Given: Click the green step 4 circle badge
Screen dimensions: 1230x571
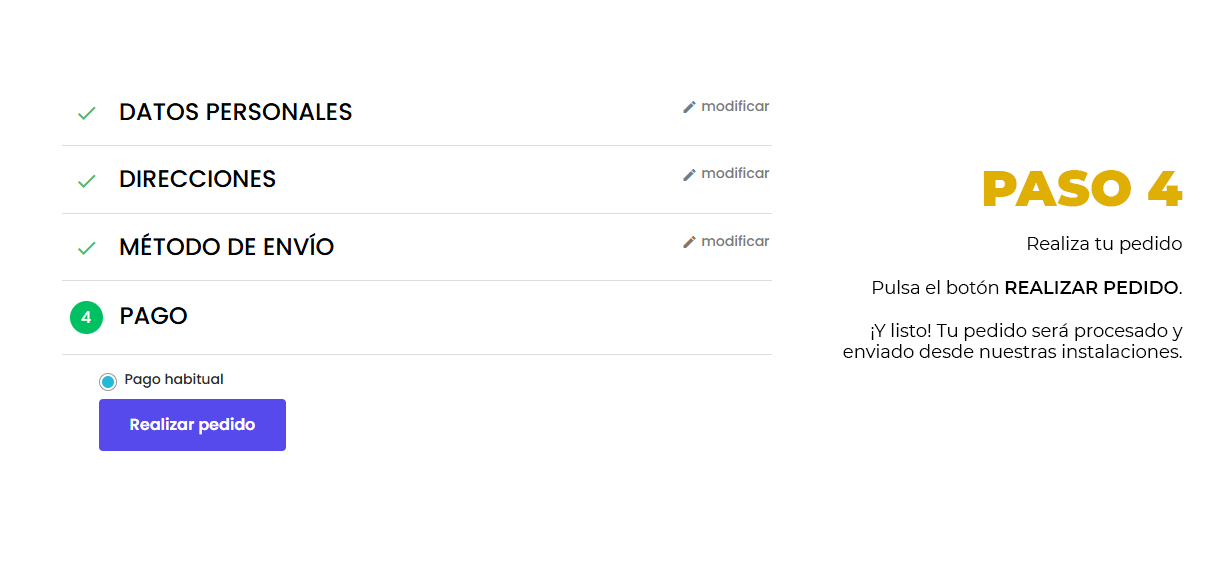Looking at the screenshot, I should click(x=87, y=318).
